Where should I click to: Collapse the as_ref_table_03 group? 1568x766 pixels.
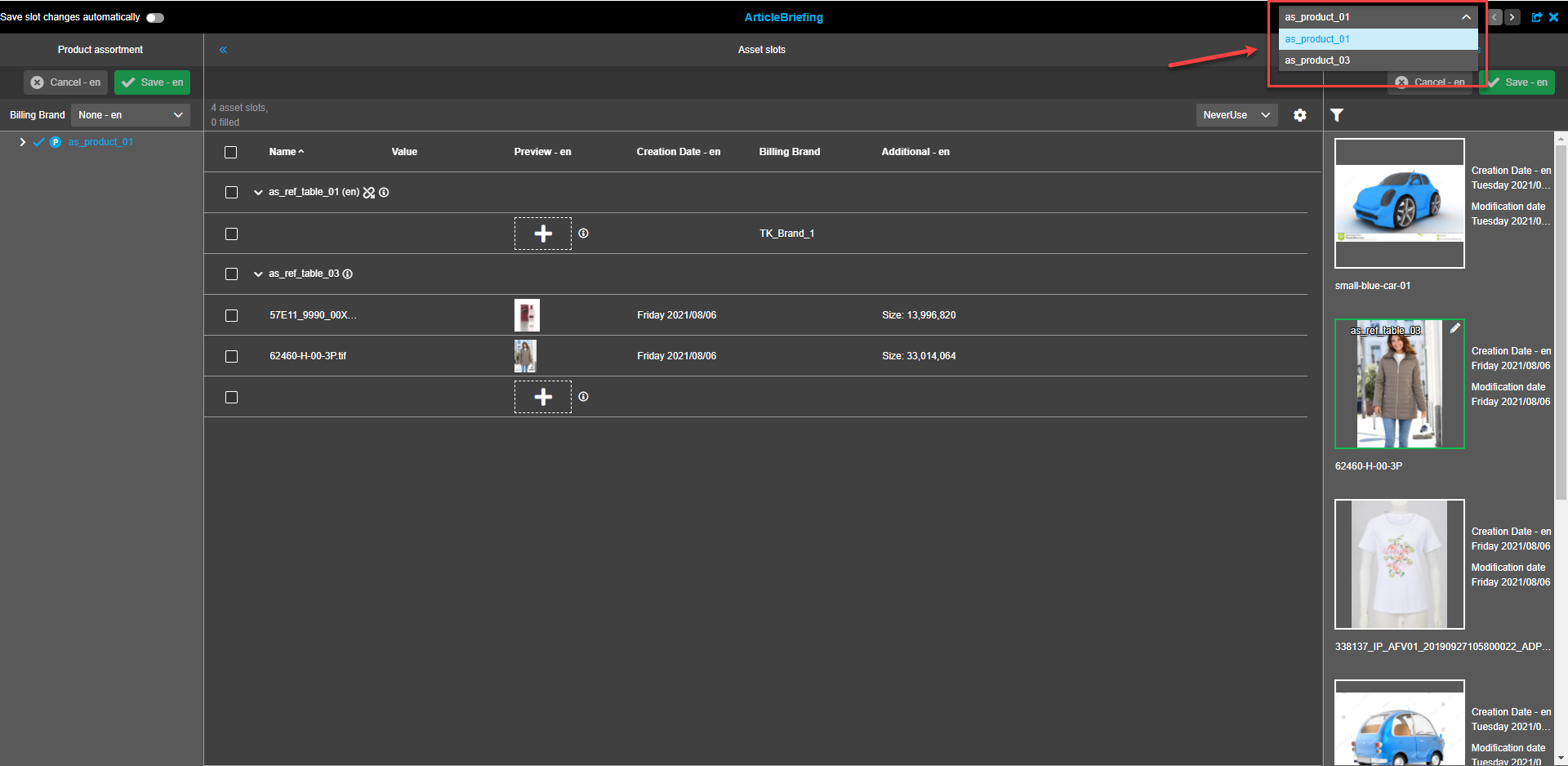click(x=258, y=274)
